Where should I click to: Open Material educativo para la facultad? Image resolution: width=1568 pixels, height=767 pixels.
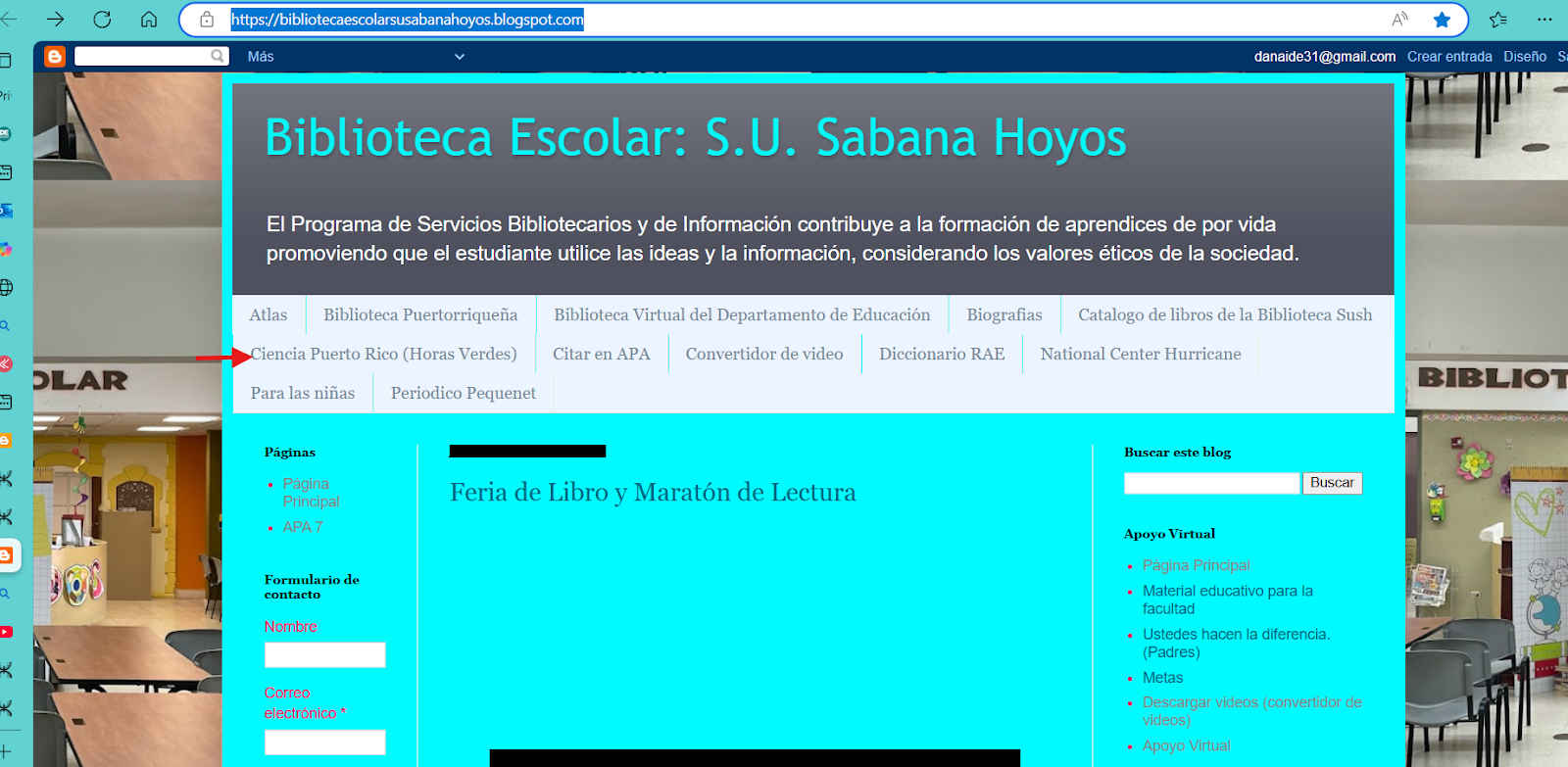1228,599
